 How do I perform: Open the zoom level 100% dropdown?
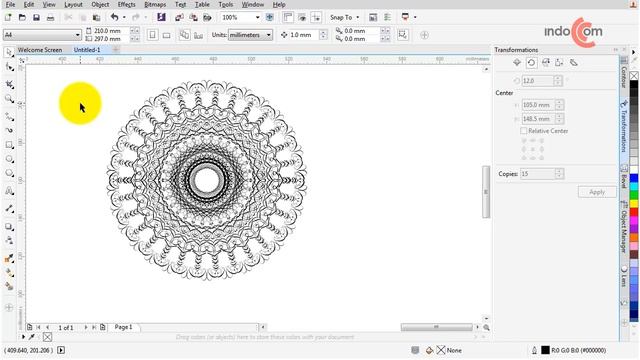(258, 17)
